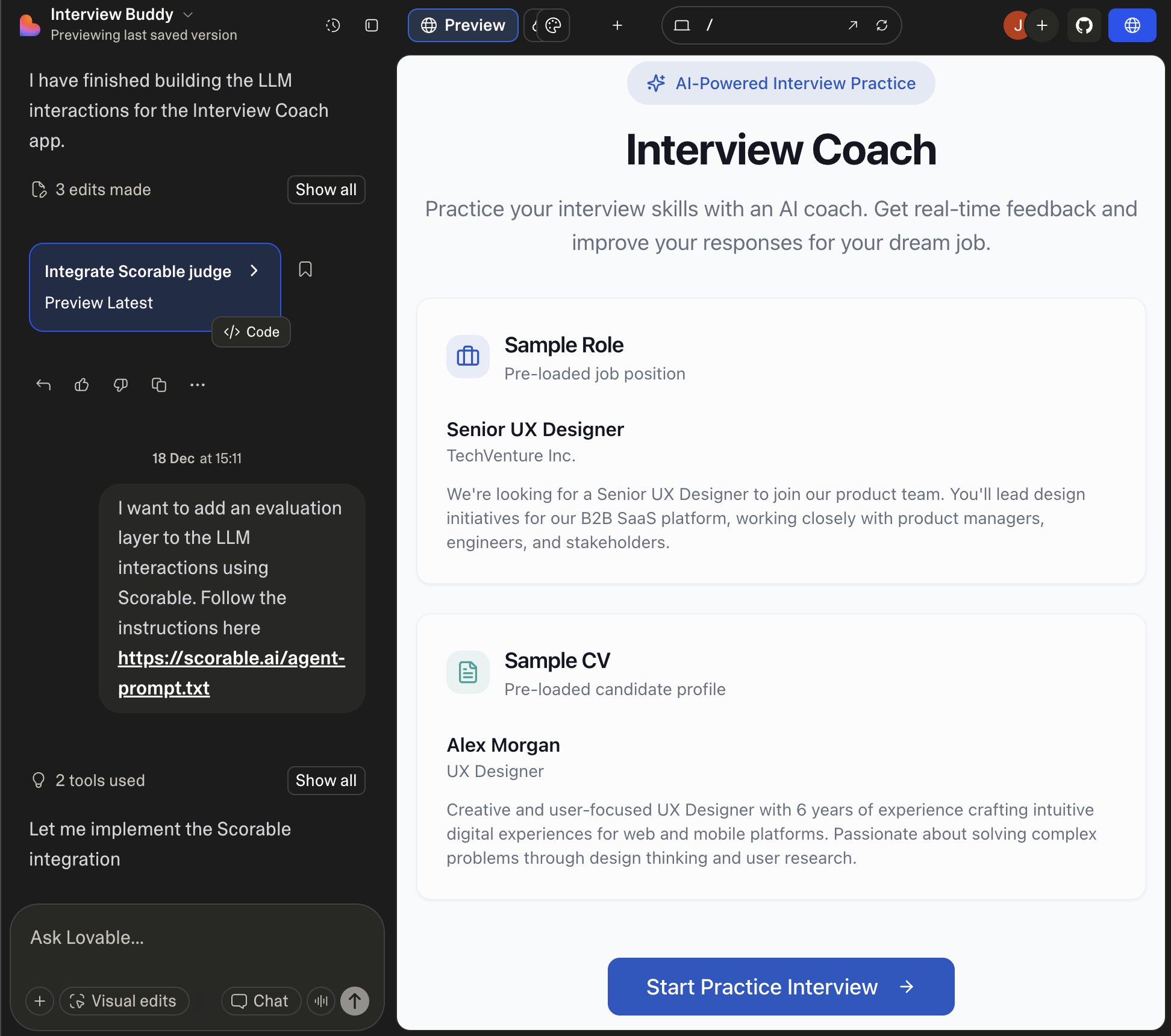Image resolution: width=1171 pixels, height=1036 pixels.
Task: Toggle the sidebar panel icon
Action: pyautogui.click(x=372, y=25)
